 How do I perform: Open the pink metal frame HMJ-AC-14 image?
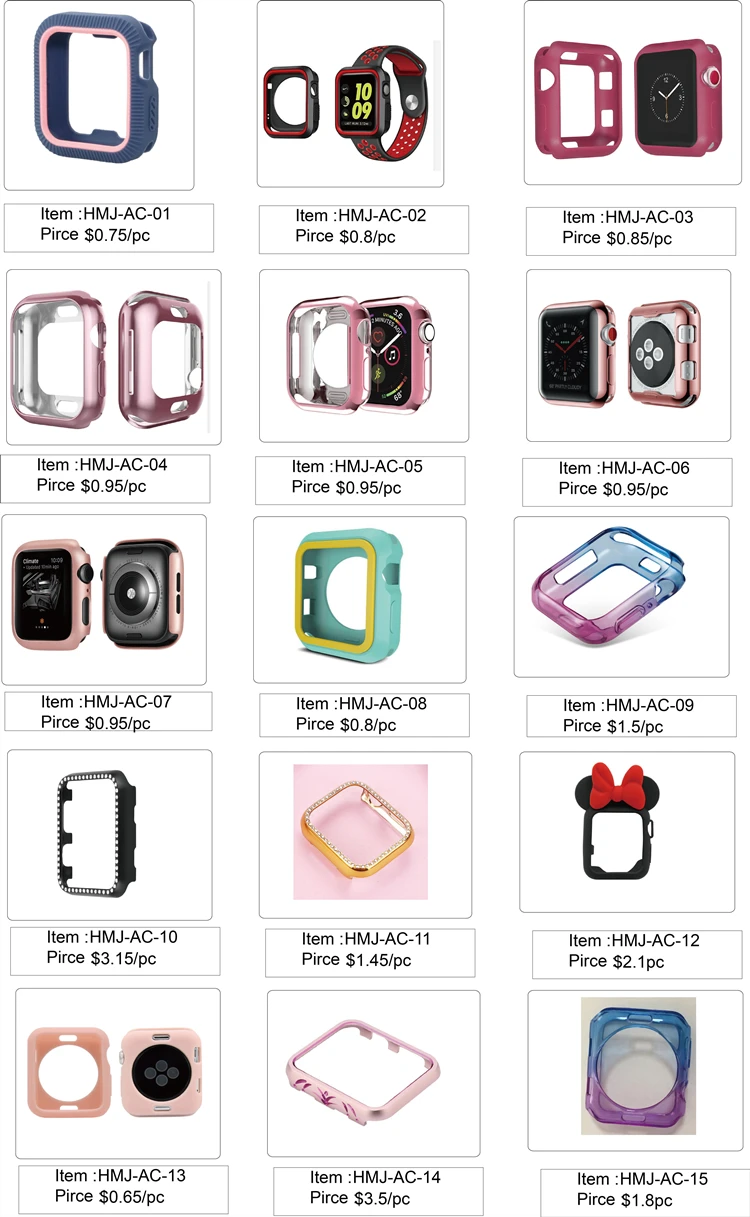tap(374, 1074)
